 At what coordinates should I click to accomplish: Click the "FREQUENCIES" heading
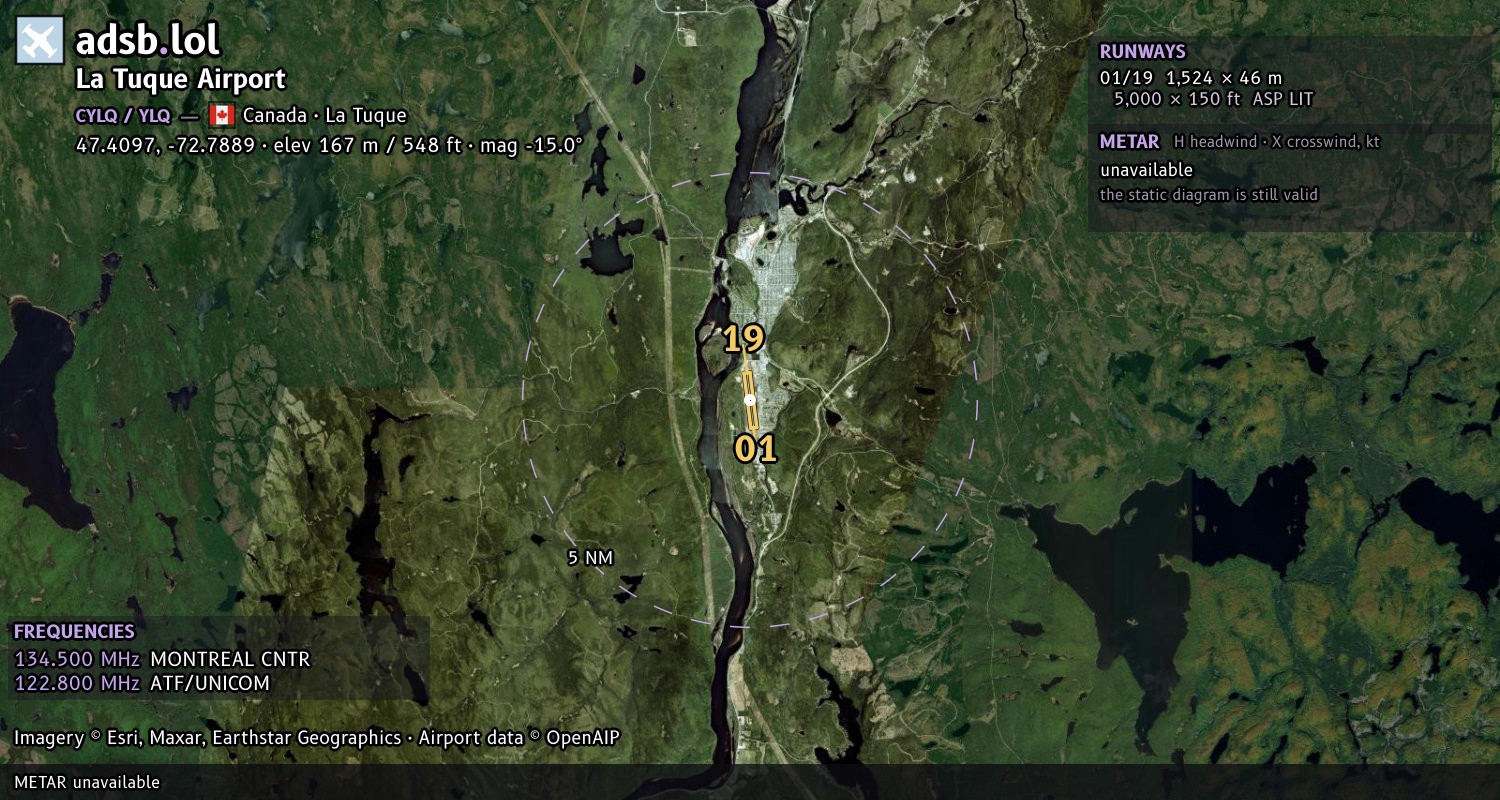click(x=74, y=632)
